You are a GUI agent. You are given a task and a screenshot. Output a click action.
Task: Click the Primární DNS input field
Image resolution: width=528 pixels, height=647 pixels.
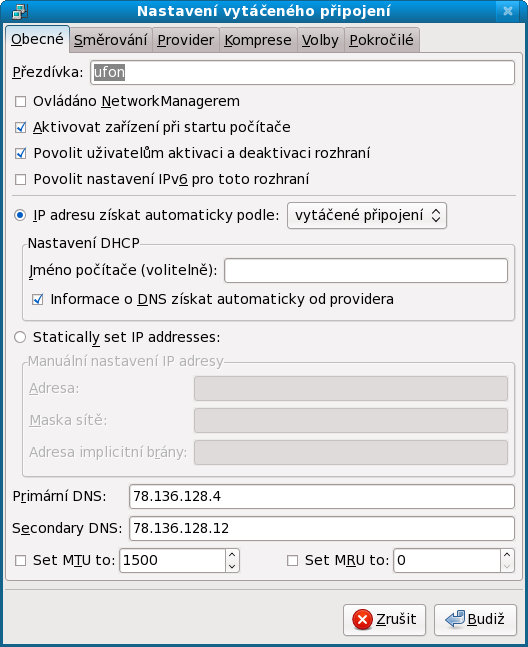pyautogui.click(x=322, y=496)
